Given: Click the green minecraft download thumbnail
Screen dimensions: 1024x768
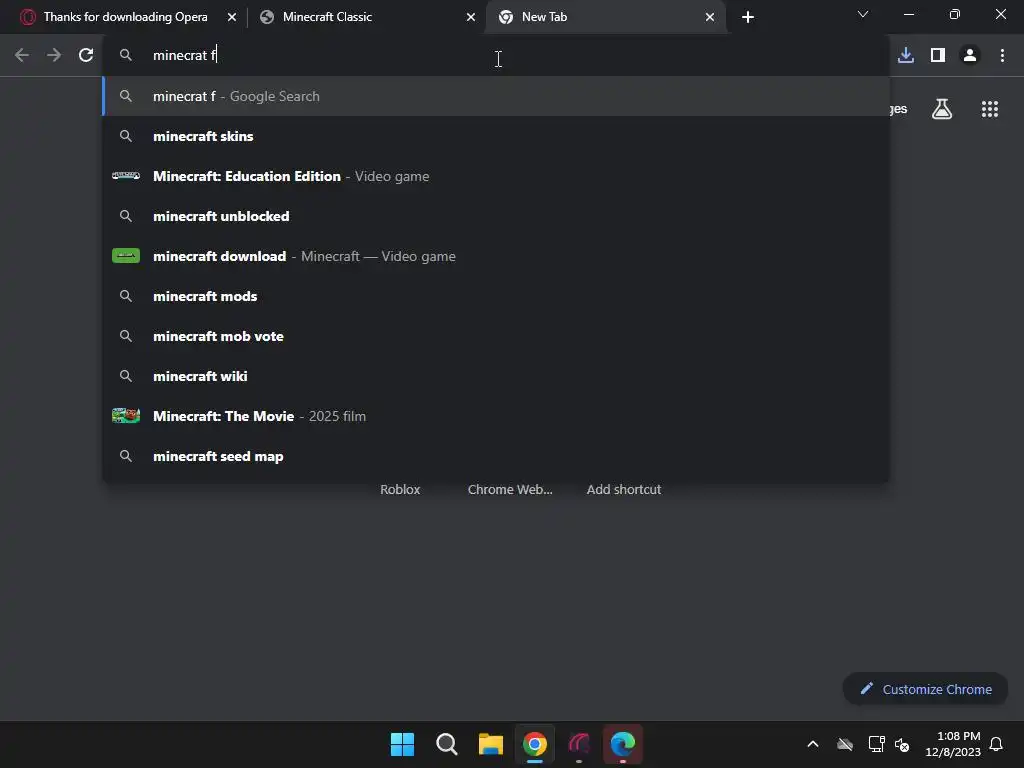Looking at the screenshot, I should point(126,256).
